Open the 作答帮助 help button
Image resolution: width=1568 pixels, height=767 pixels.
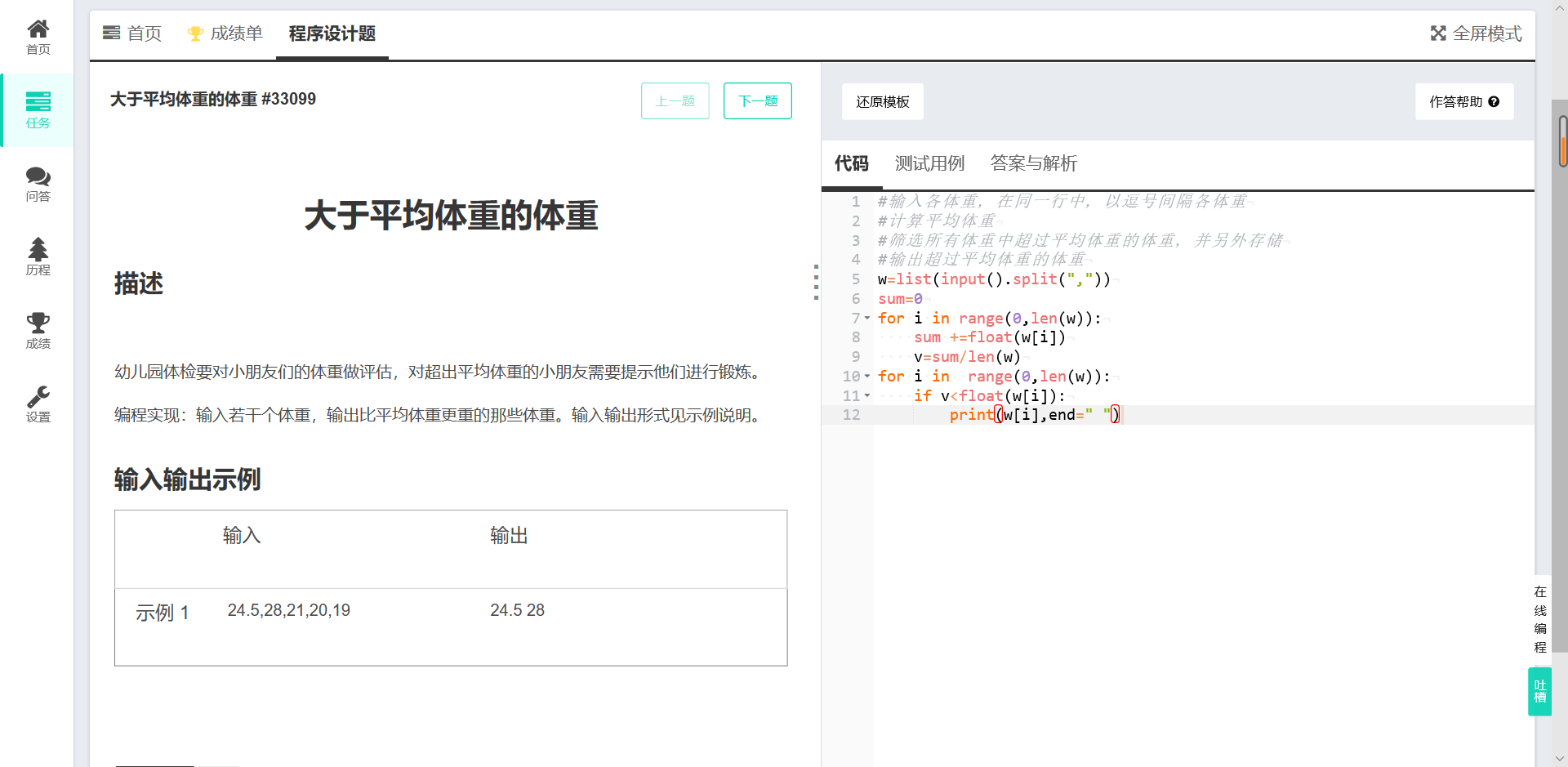point(1464,102)
